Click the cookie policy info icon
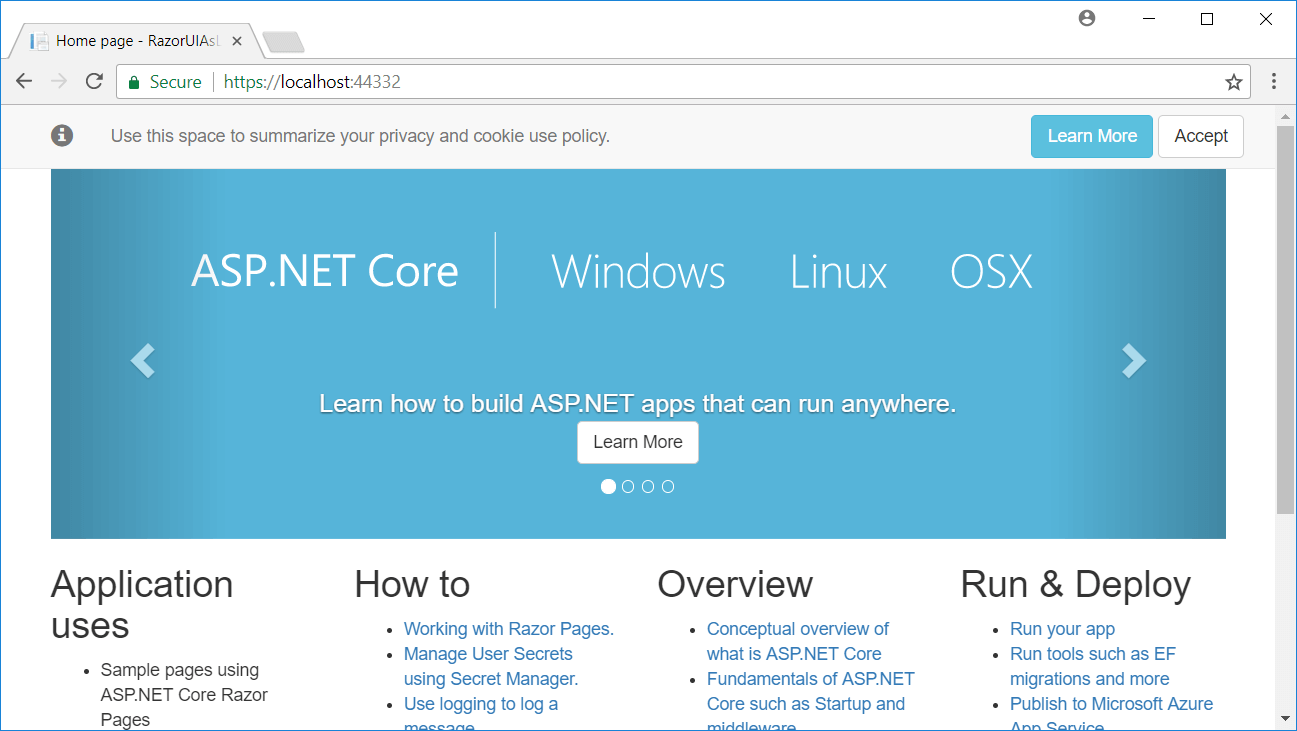Image resolution: width=1297 pixels, height=731 pixels. click(x=62, y=135)
